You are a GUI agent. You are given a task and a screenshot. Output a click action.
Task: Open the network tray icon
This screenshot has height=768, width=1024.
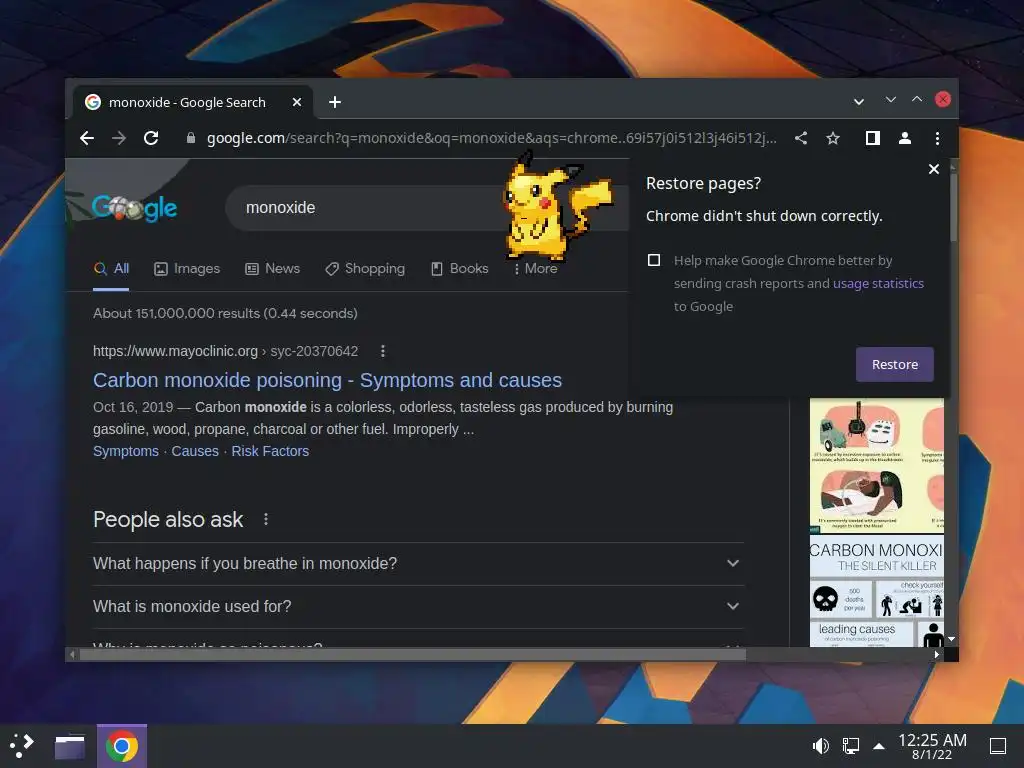tap(850, 746)
